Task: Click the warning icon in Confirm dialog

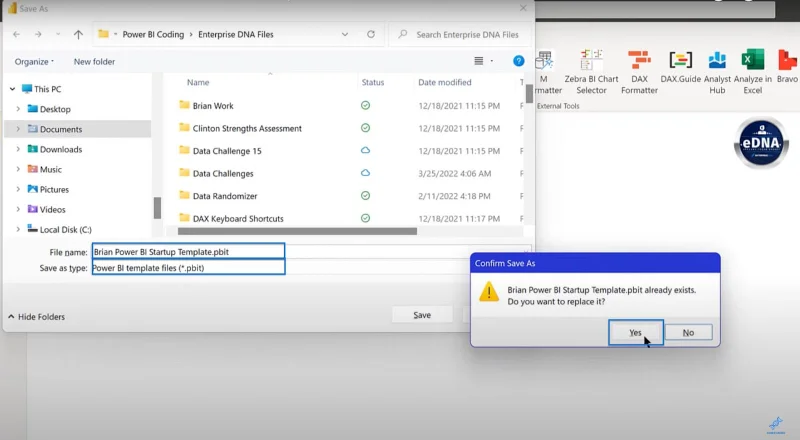Action: tap(489, 291)
